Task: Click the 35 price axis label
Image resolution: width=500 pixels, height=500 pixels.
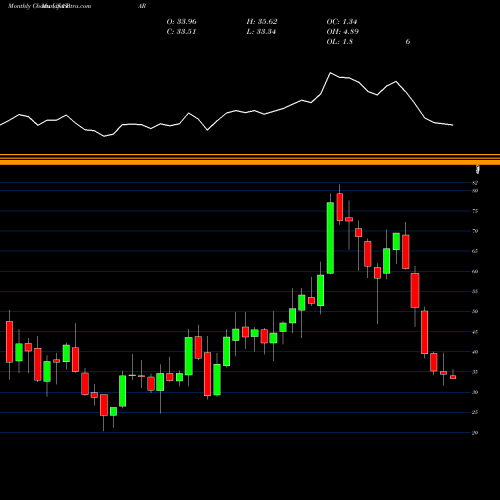Action: [475, 372]
